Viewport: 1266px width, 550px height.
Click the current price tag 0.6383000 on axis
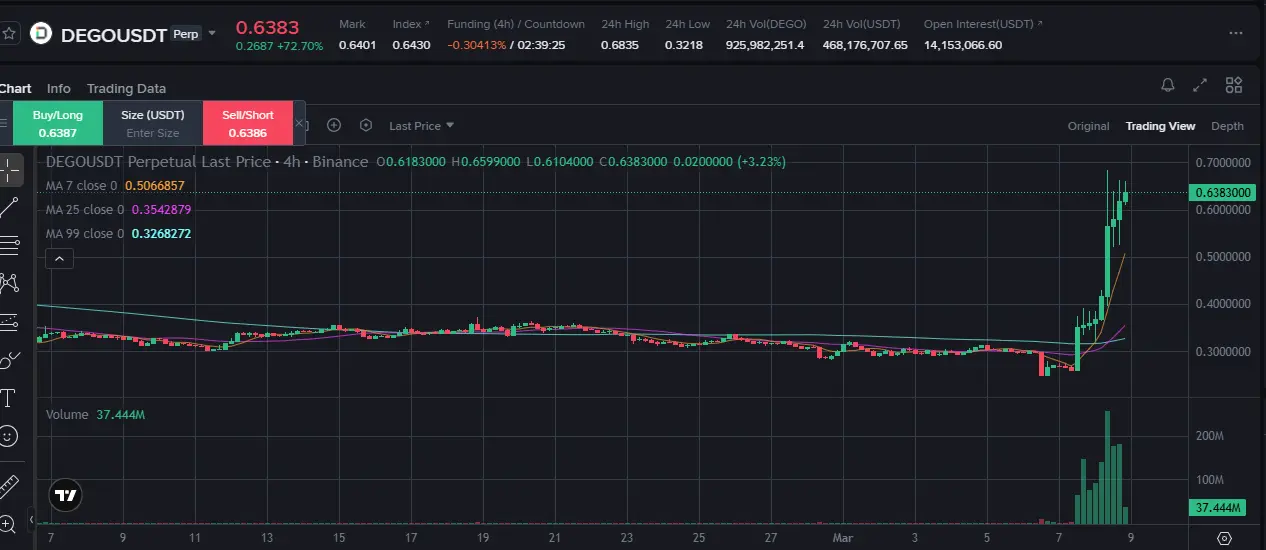1222,192
